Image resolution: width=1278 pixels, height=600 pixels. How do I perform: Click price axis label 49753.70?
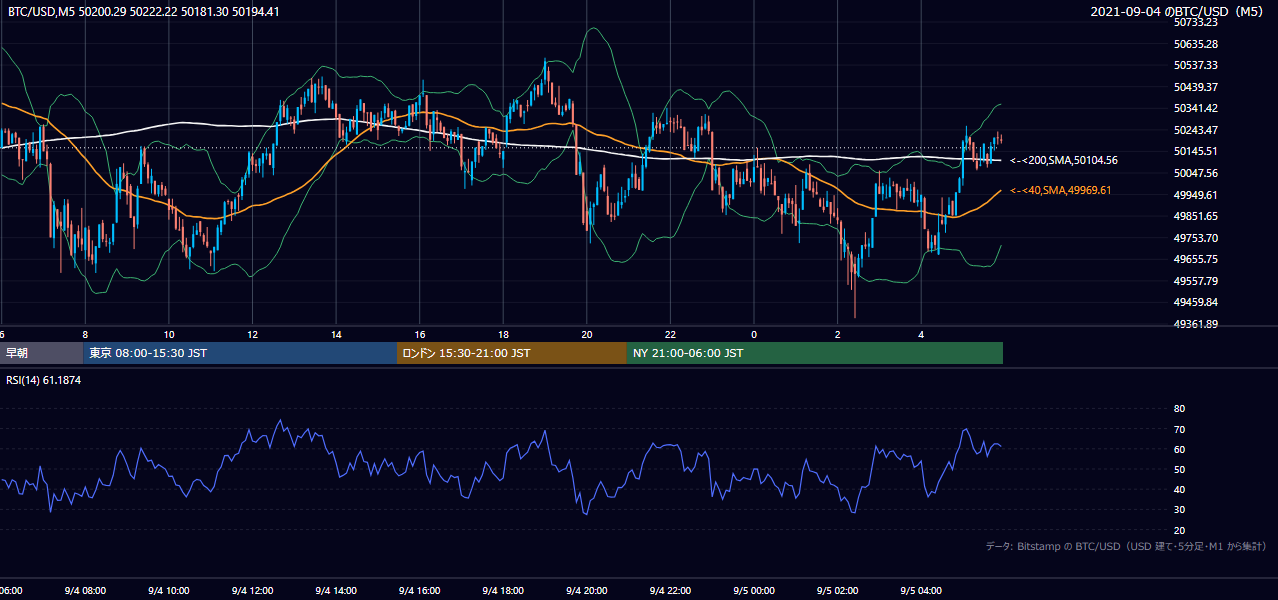click(x=1195, y=238)
